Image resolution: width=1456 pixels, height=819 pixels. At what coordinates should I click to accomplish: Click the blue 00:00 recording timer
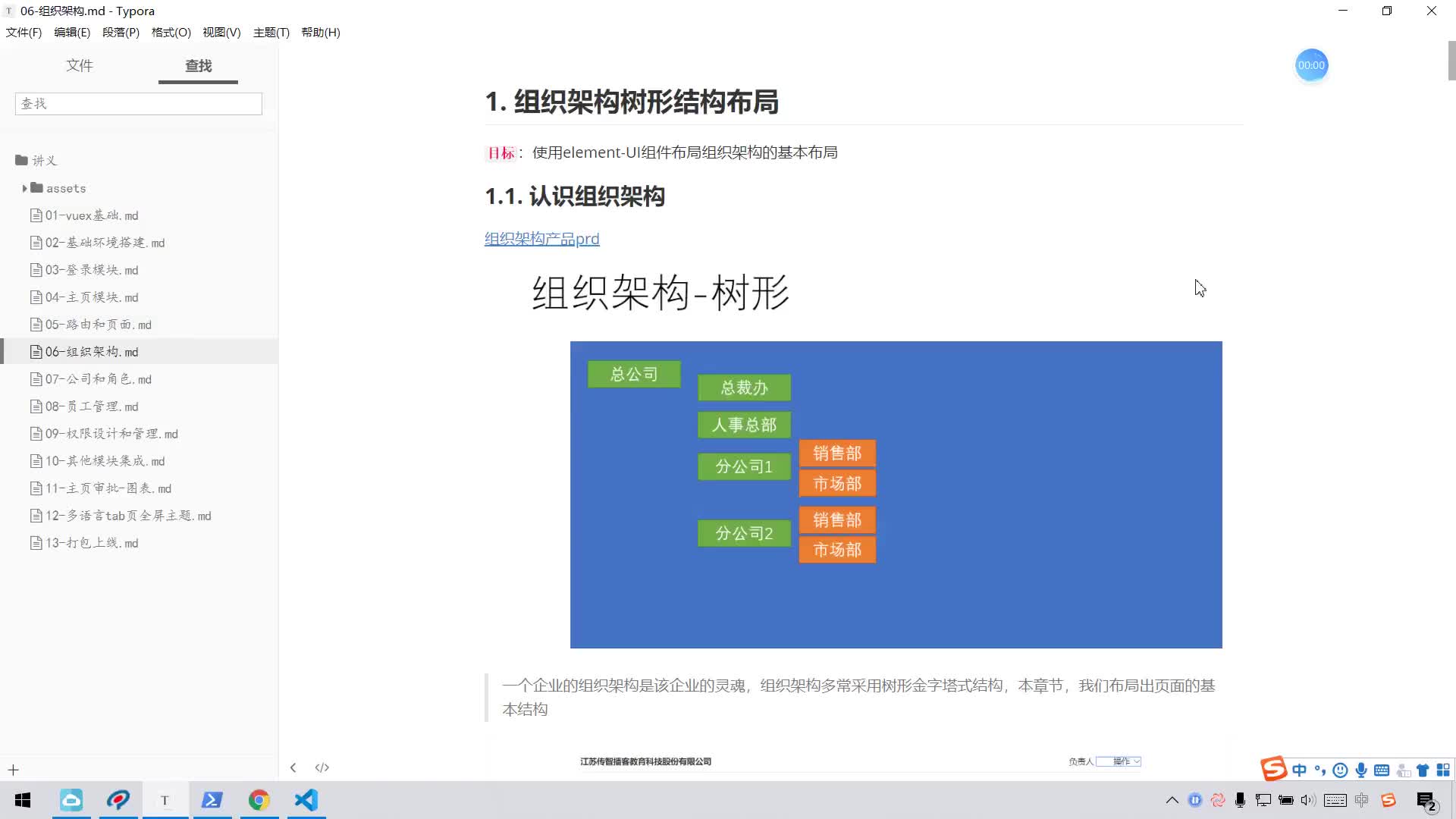click(x=1311, y=65)
